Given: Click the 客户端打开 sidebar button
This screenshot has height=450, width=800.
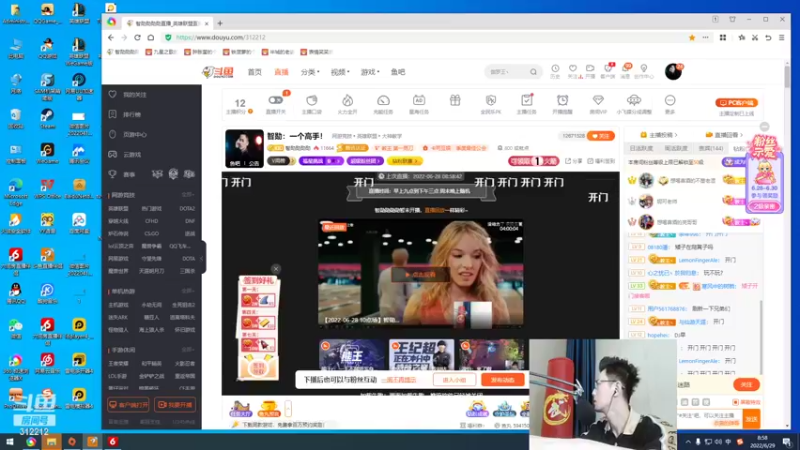Looking at the screenshot, I should click(x=128, y=405).
